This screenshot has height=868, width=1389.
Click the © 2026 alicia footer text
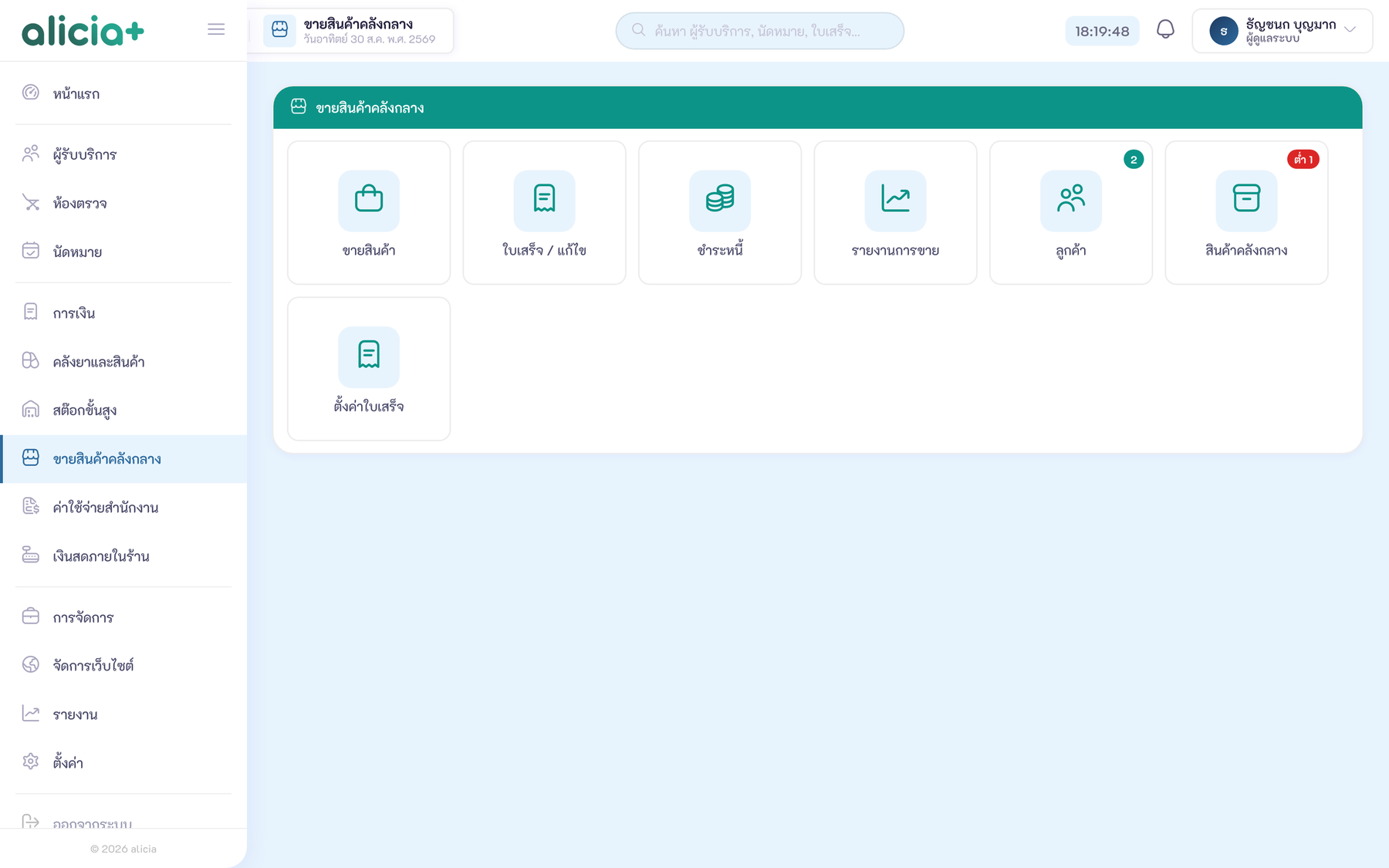pyautogui.click(x=123, y=849)
